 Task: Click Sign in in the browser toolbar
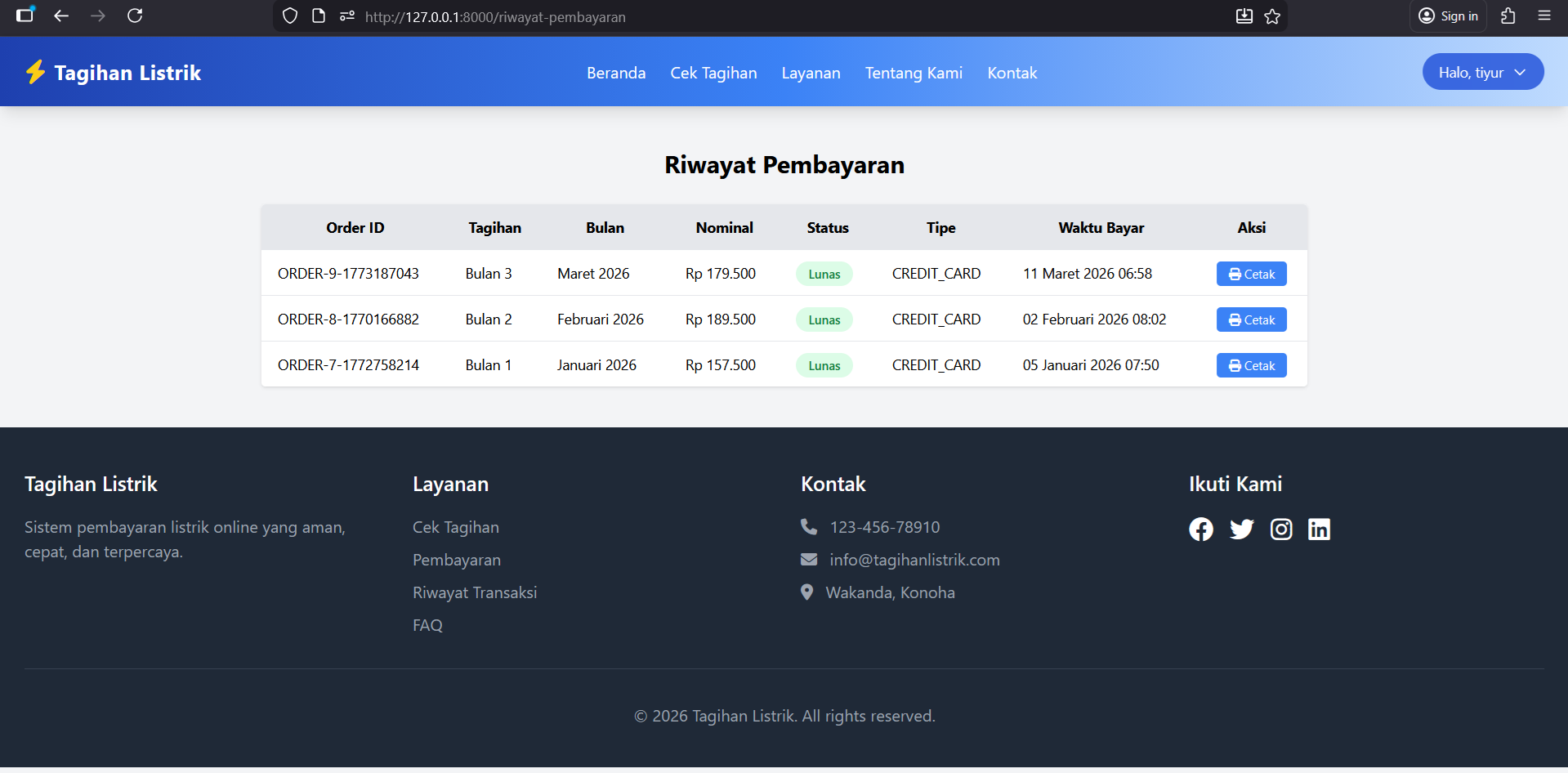[x=1448, y=16]
